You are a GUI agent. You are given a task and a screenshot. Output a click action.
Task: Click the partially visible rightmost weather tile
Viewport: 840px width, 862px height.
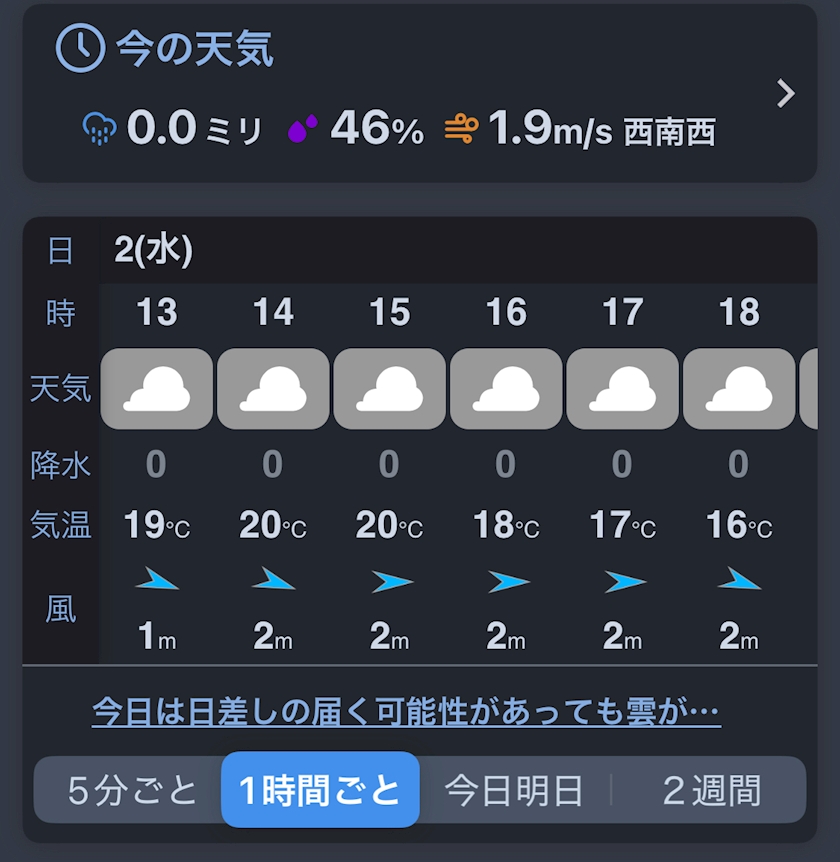[x=809, y=389]
